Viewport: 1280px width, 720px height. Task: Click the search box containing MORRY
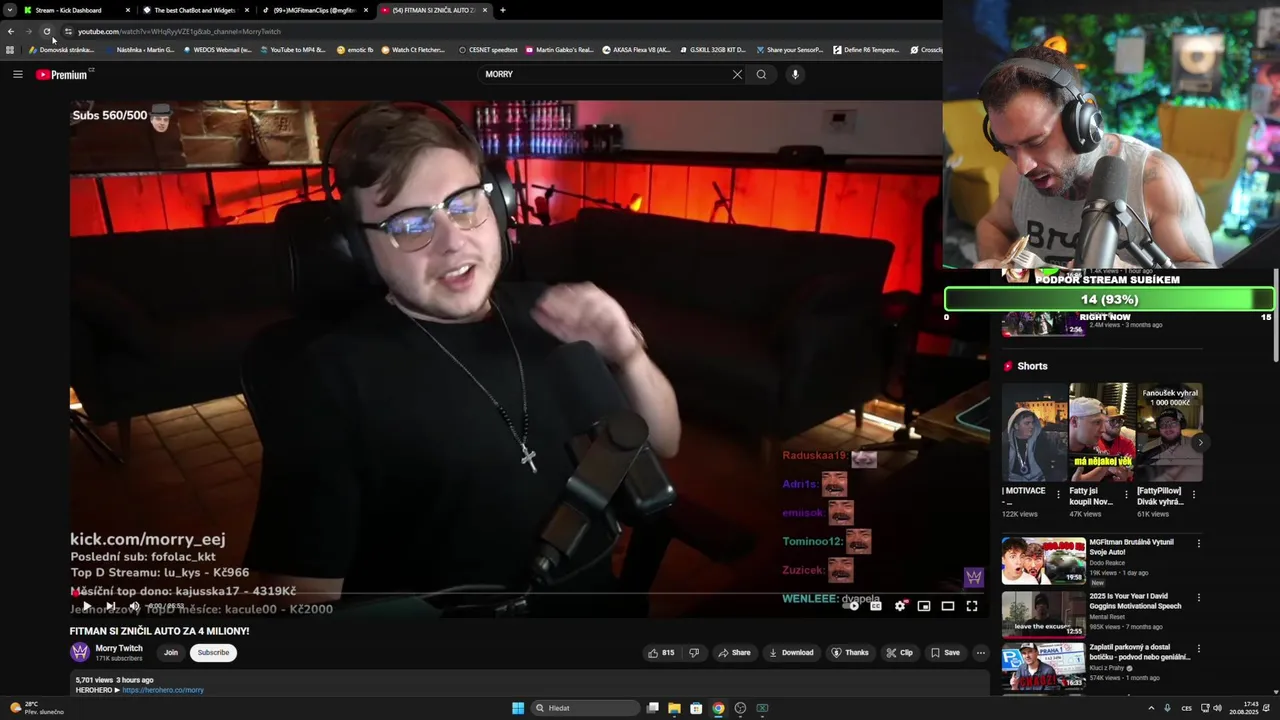[x=605, y=74]
